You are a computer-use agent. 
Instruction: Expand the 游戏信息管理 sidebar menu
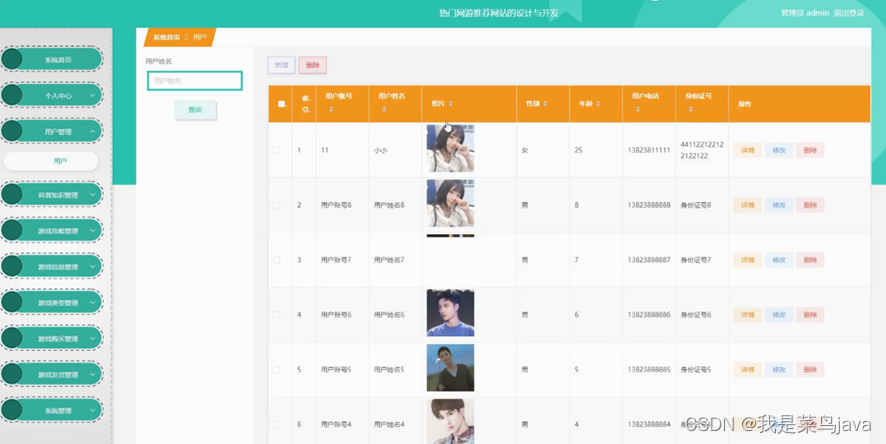[x=52, y=267]
